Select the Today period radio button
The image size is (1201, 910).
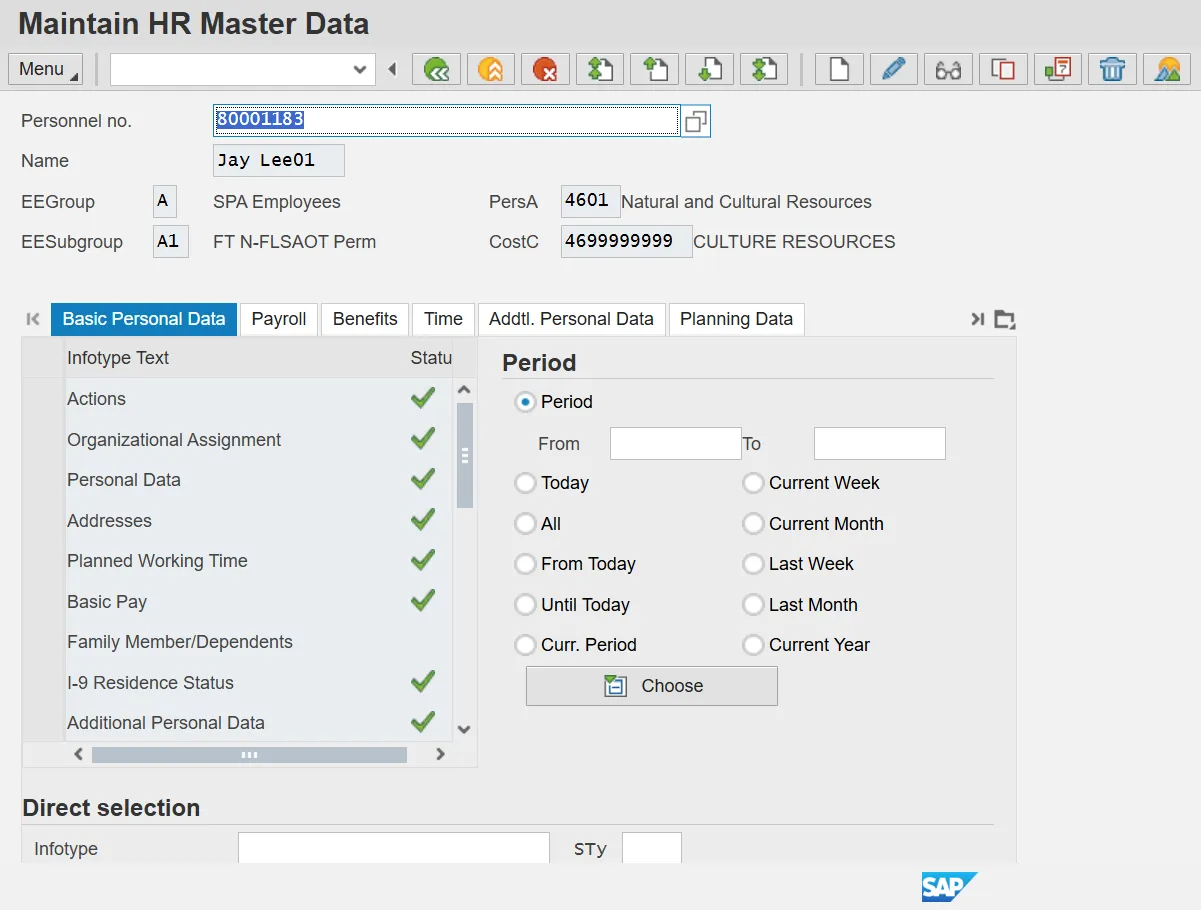click(525, 483)
